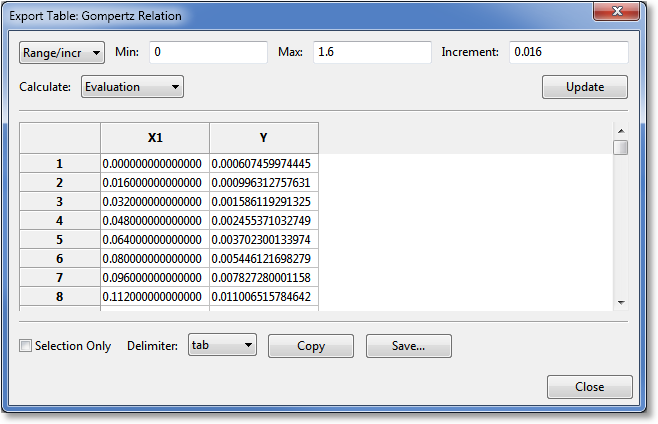Select row header 1

tap(60, 163)
